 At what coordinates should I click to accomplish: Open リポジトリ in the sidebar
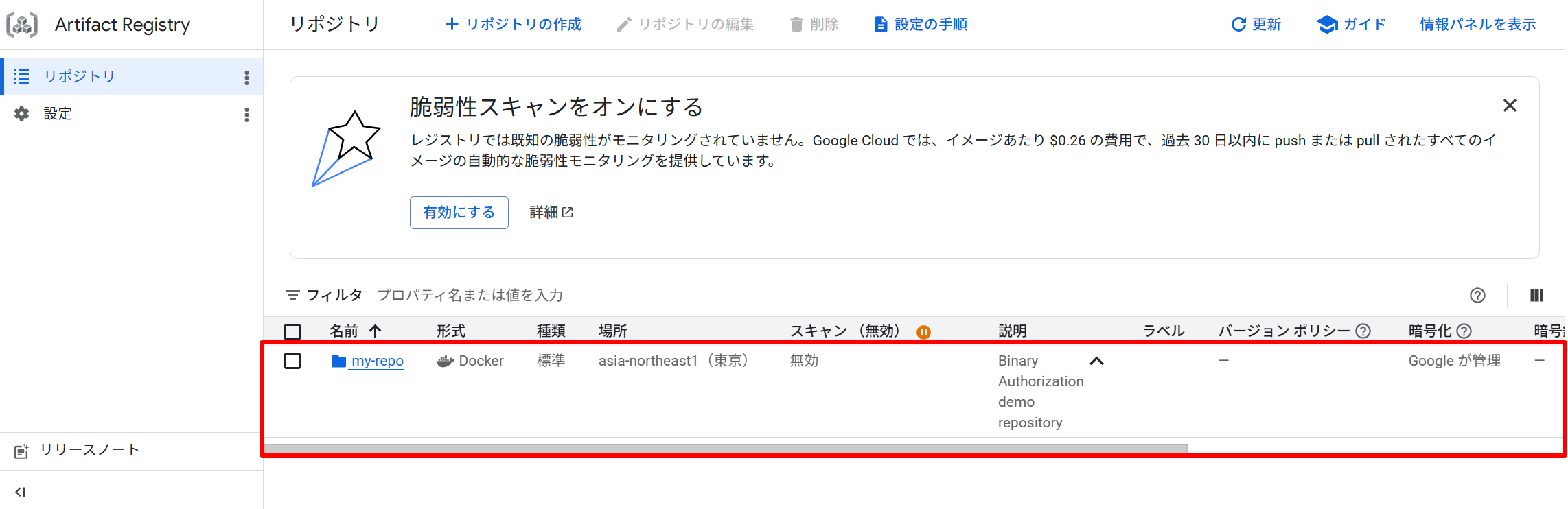(80, 76)
